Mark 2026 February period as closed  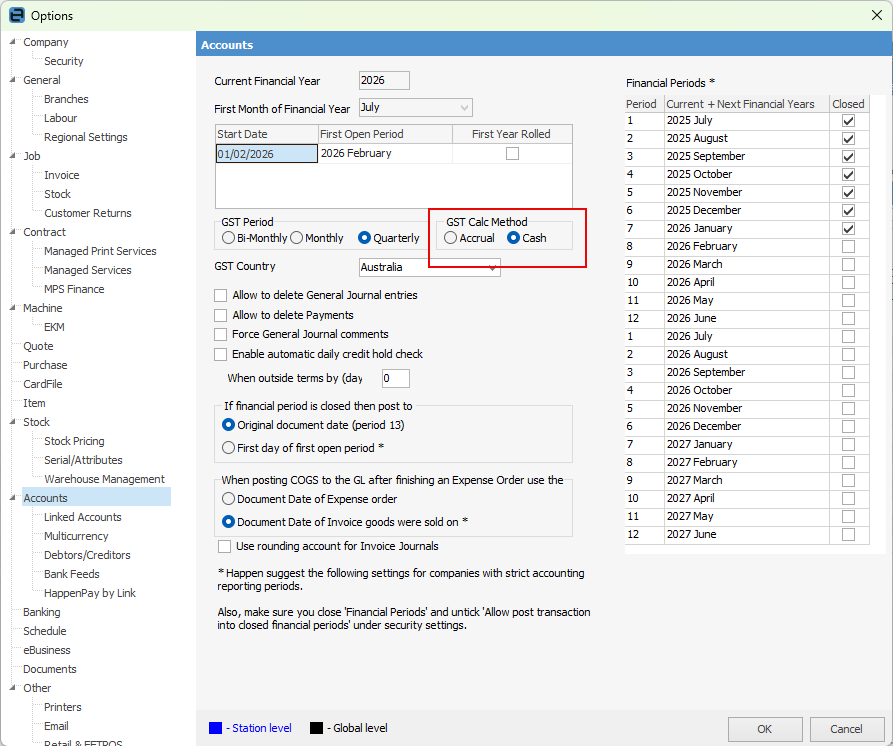point(849,247)
